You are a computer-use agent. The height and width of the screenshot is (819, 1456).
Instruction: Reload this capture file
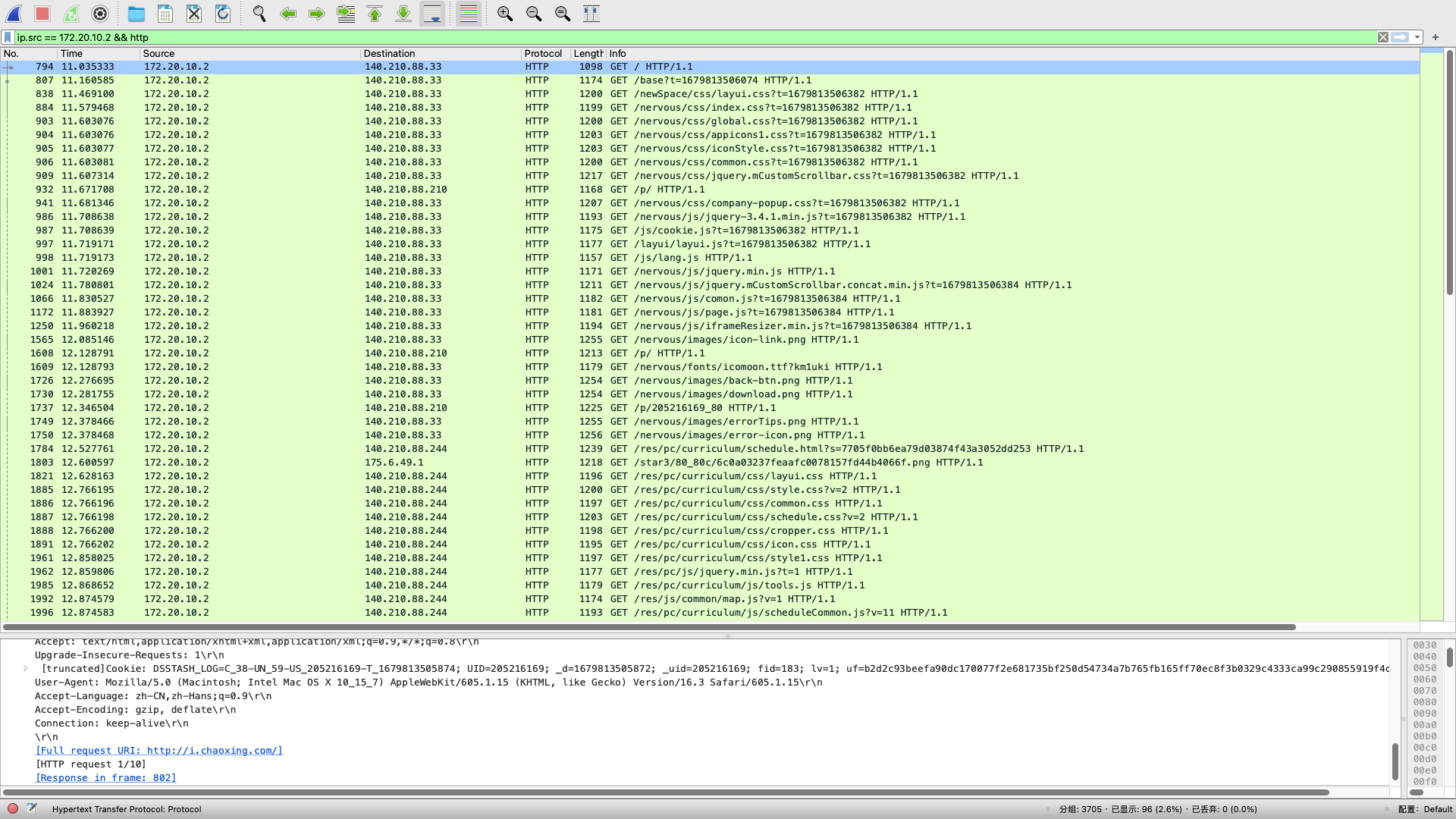[x=223, y=14]
